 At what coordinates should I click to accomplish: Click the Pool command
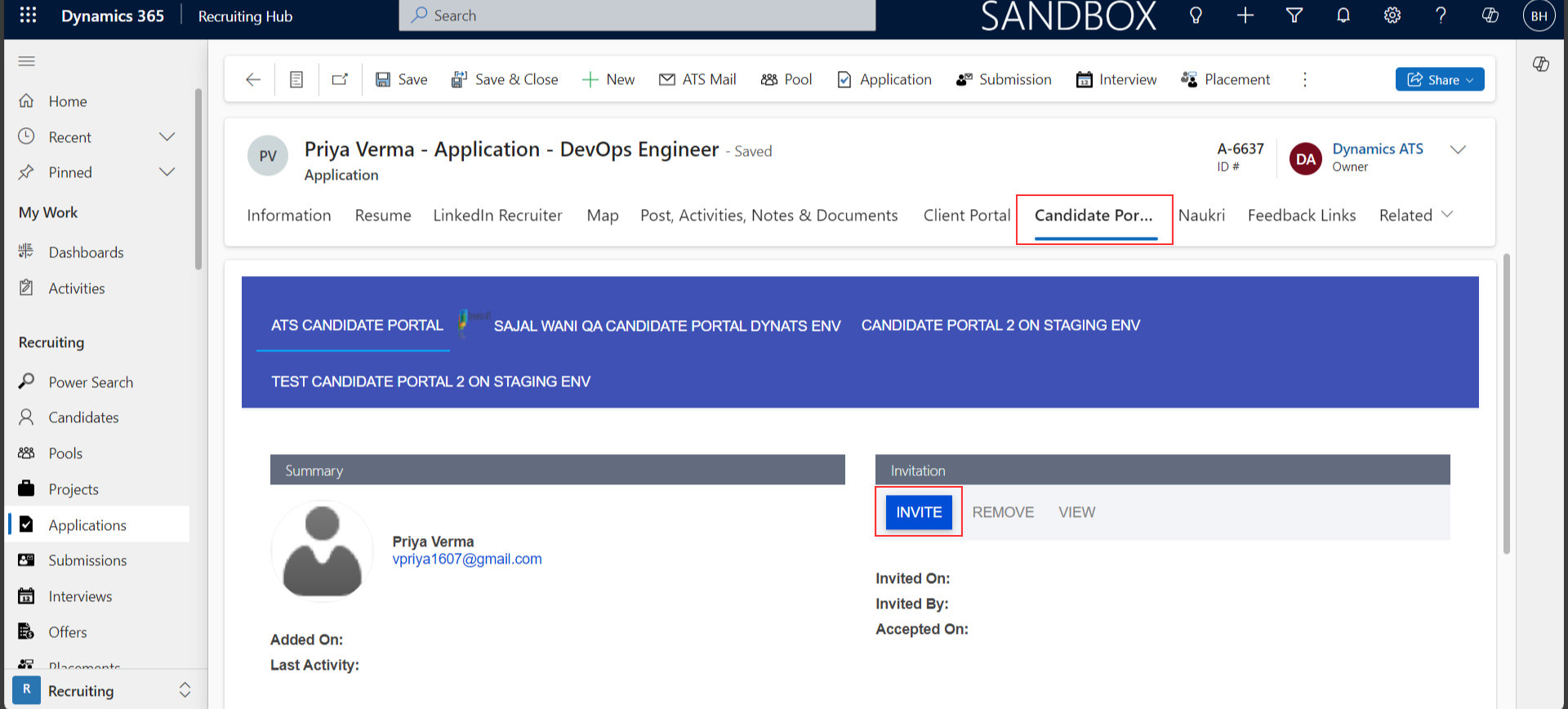786,79
